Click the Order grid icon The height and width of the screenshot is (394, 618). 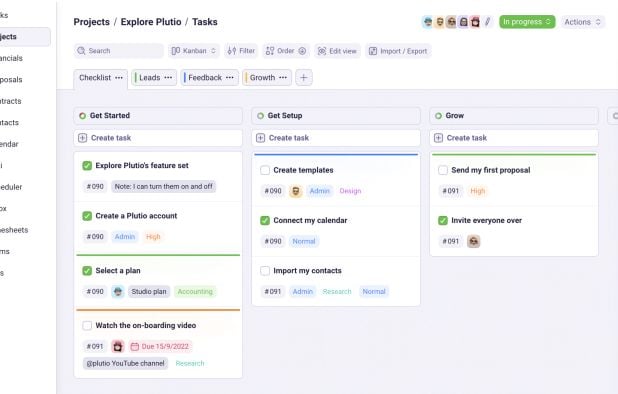click(x=270, y=51)
